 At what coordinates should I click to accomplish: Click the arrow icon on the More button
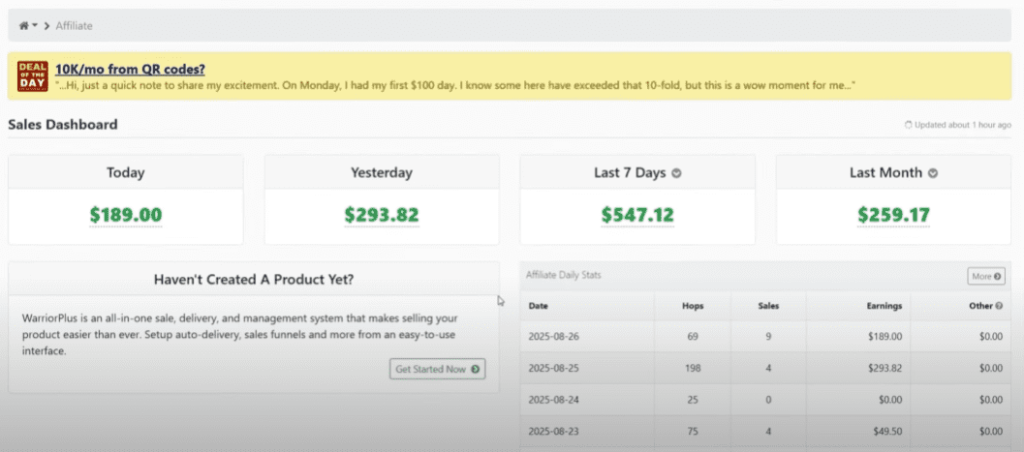998,276
